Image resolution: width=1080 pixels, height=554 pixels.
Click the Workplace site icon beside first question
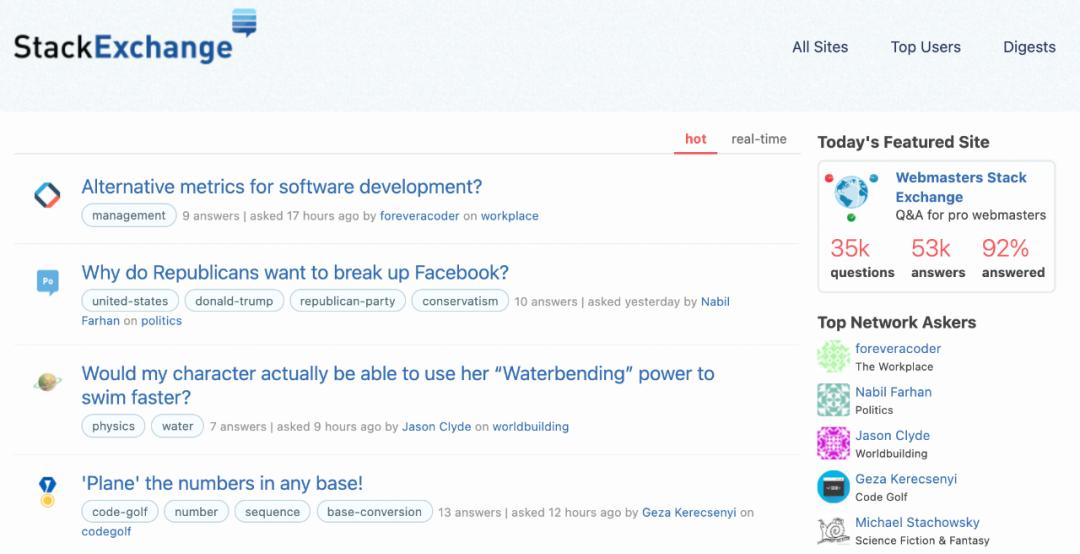[x=47, y=195]
